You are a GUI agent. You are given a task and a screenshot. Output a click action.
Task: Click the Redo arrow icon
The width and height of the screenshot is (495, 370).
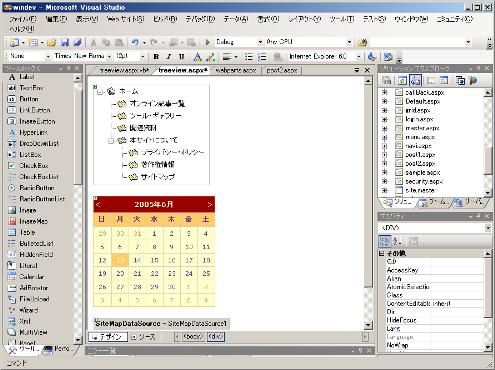click(x=154, y=42)
